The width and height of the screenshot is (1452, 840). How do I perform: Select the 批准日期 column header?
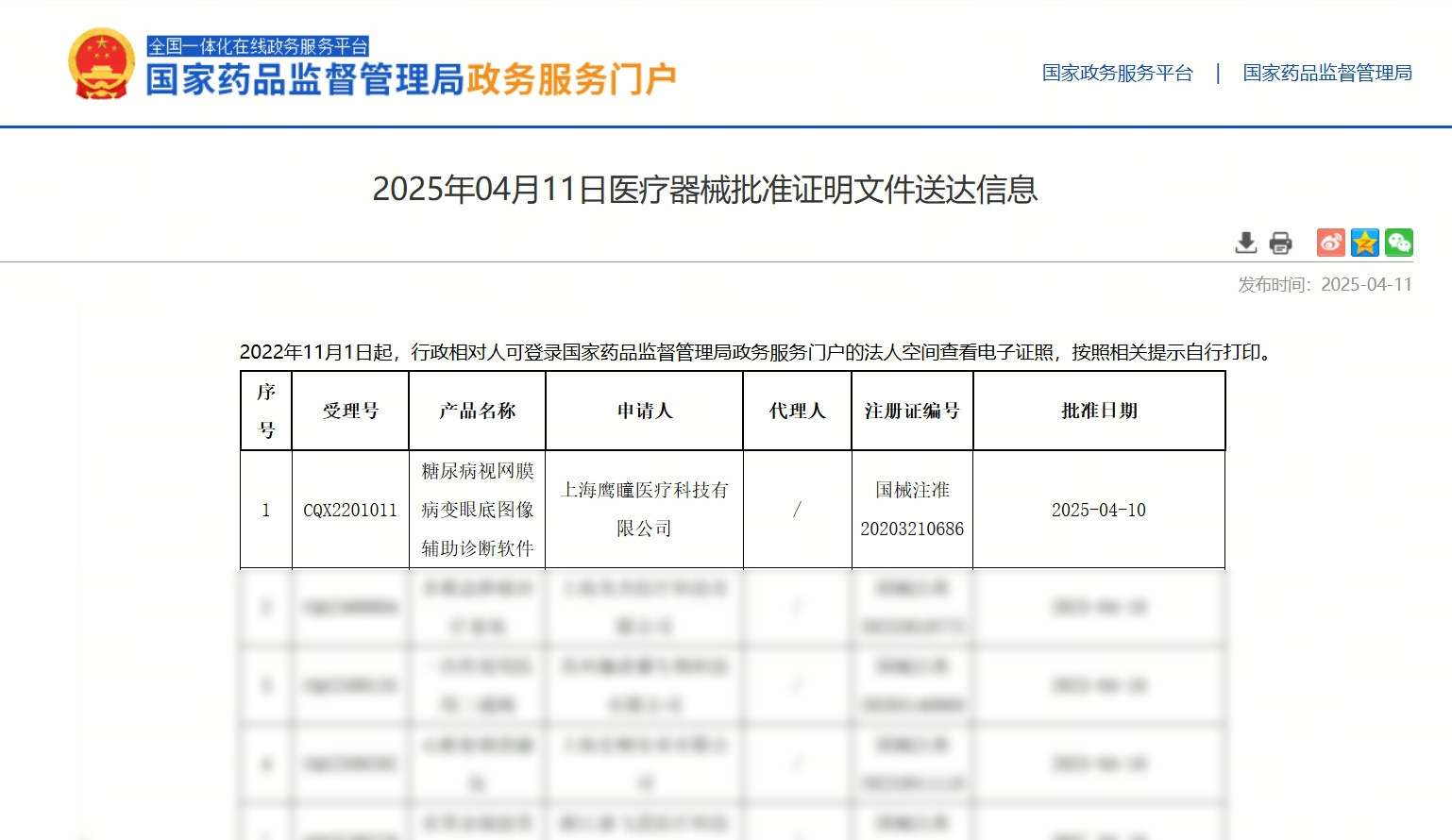point(1099,411)
